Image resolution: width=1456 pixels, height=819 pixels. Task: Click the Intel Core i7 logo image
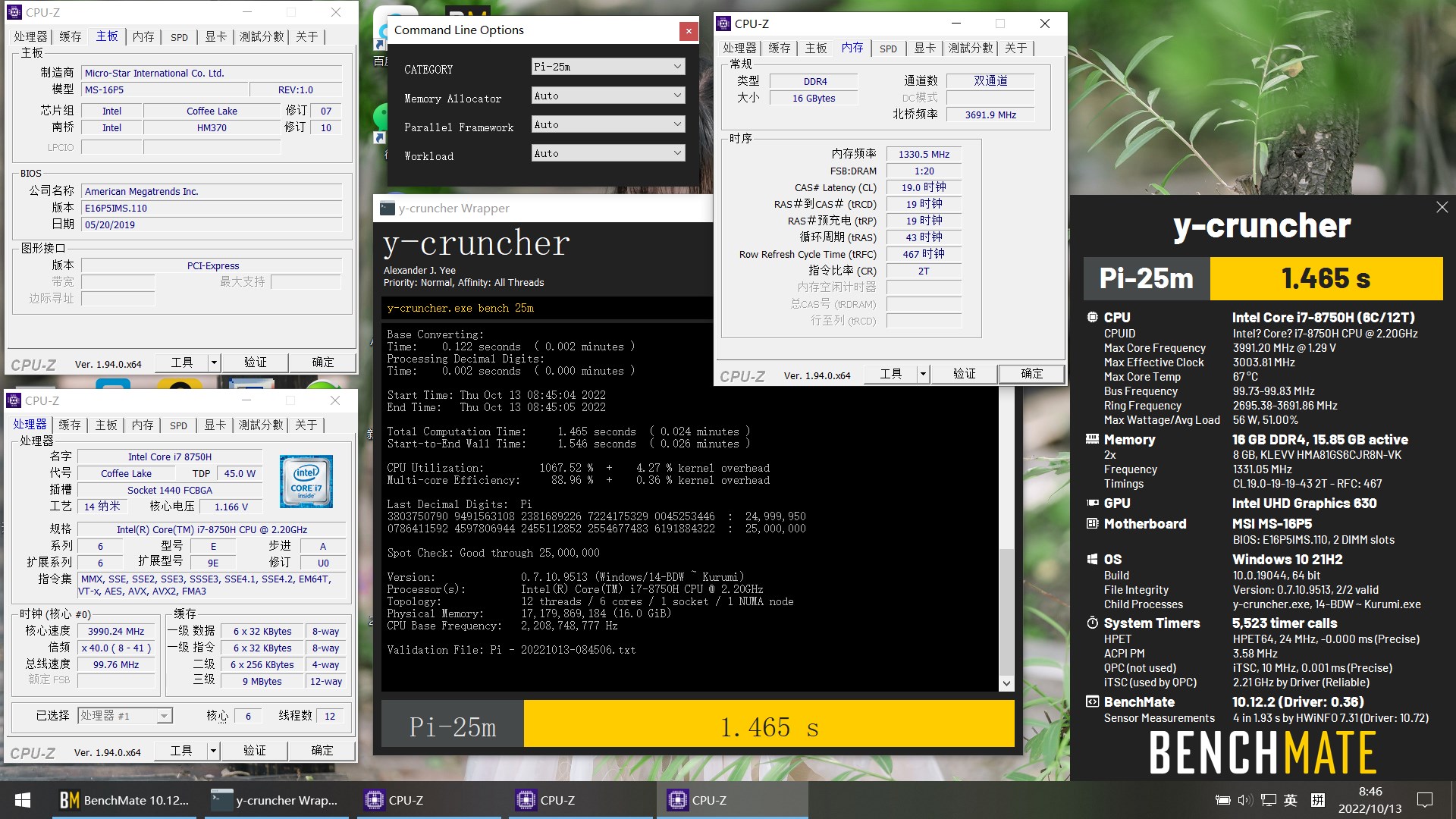pyautogui.click(x=306, y=482)
